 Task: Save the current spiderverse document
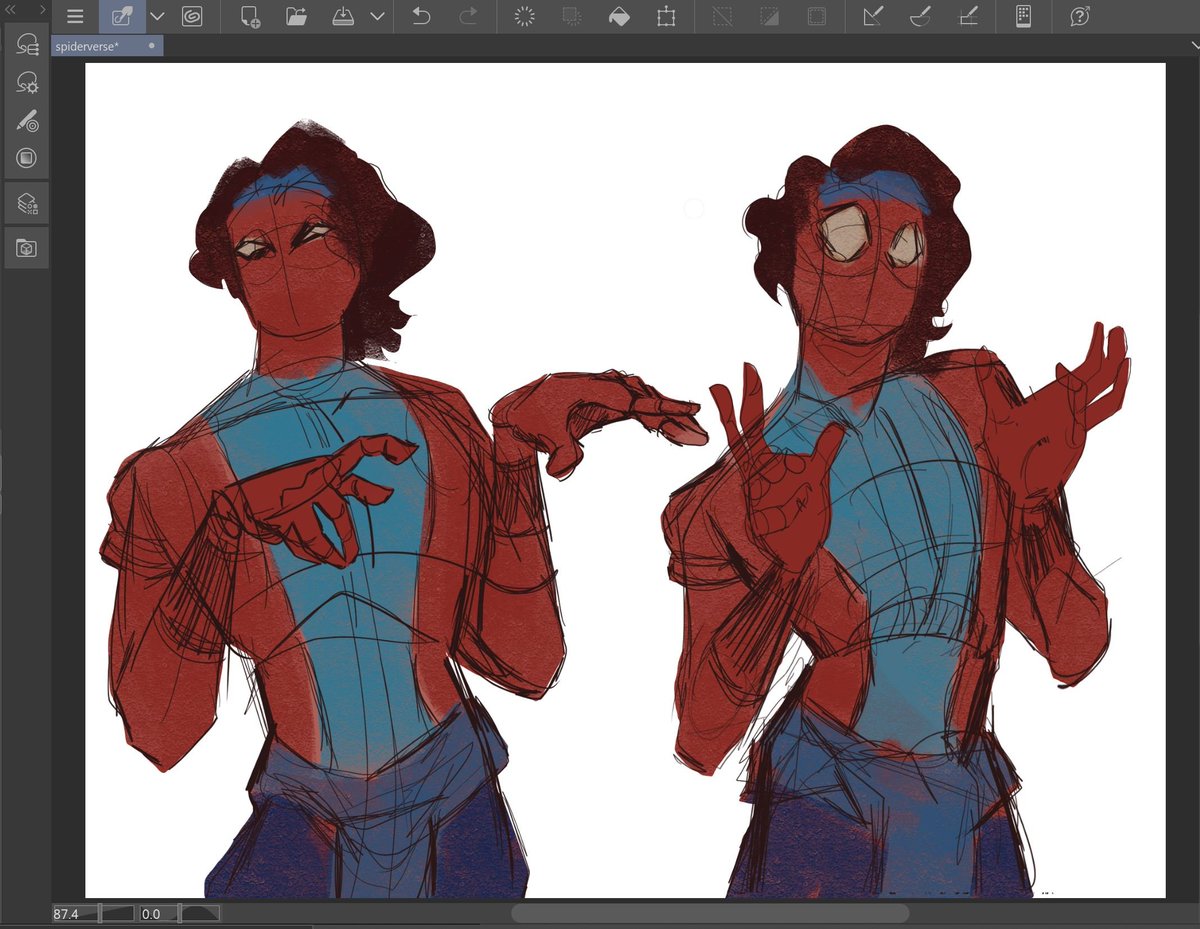pos(343,16)
